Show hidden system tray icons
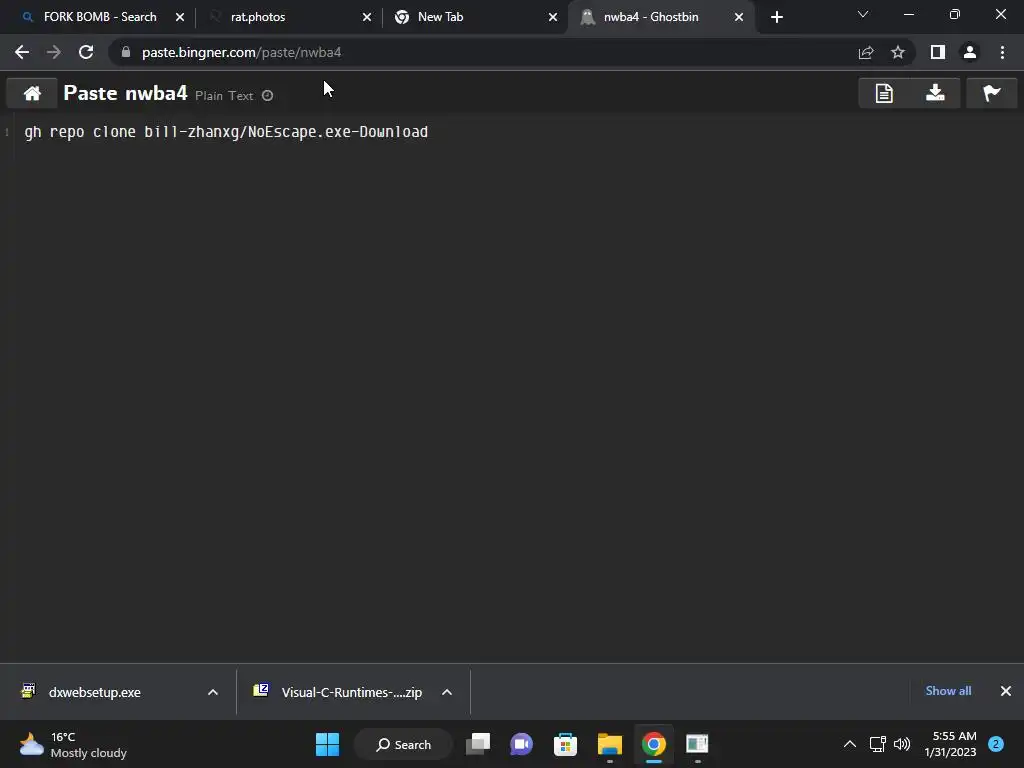The image size is (1024, 768). [850, 744]
